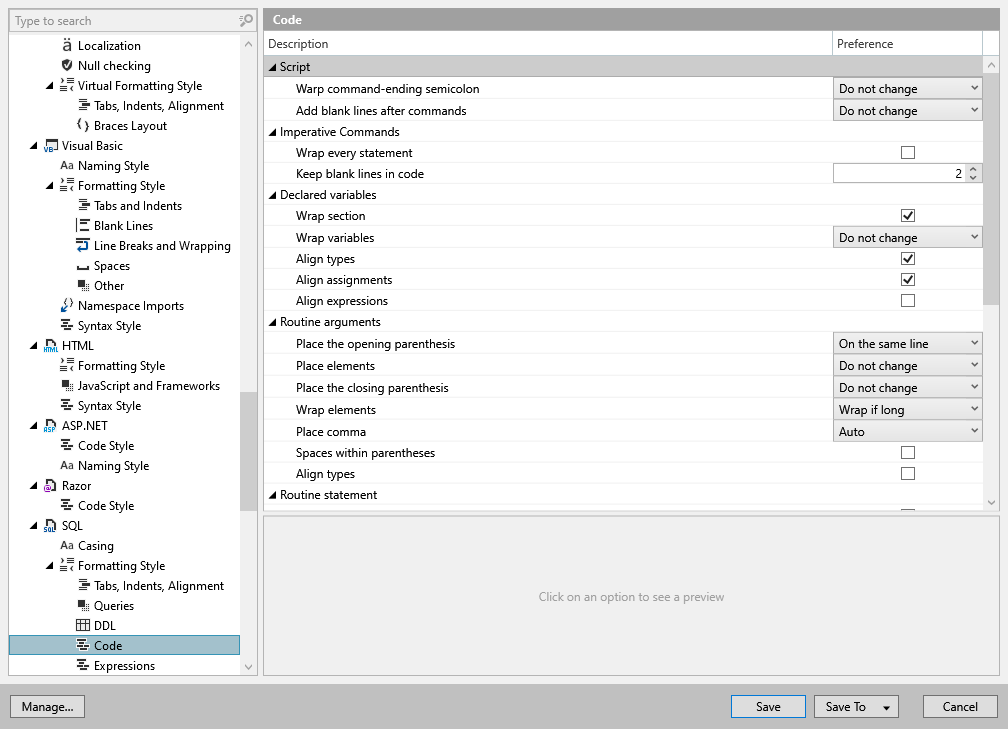
Task: Click the Preference column header
Action: (x=907, y=44)
